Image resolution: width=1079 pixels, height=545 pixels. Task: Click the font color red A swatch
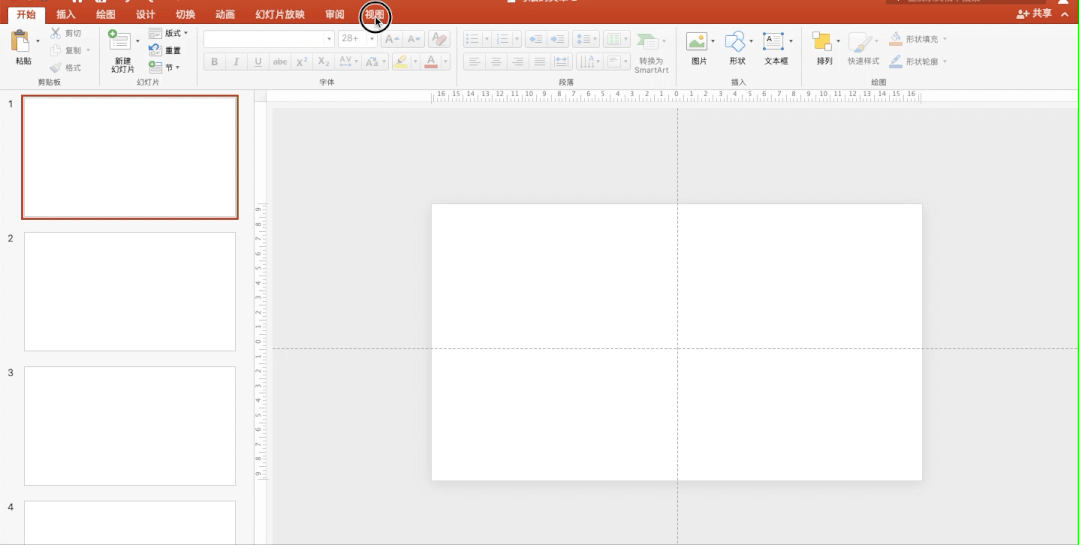pos(431,62)
